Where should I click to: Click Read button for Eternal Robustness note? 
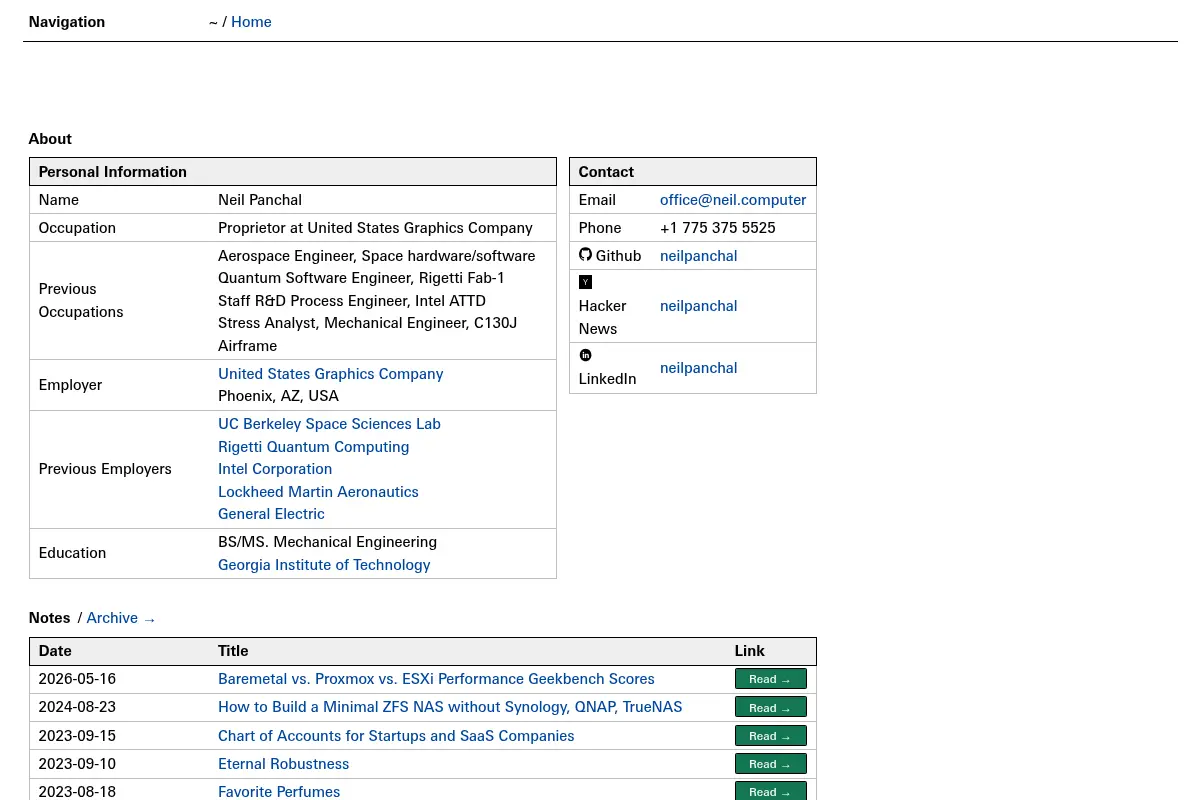[x=770, y=764]
